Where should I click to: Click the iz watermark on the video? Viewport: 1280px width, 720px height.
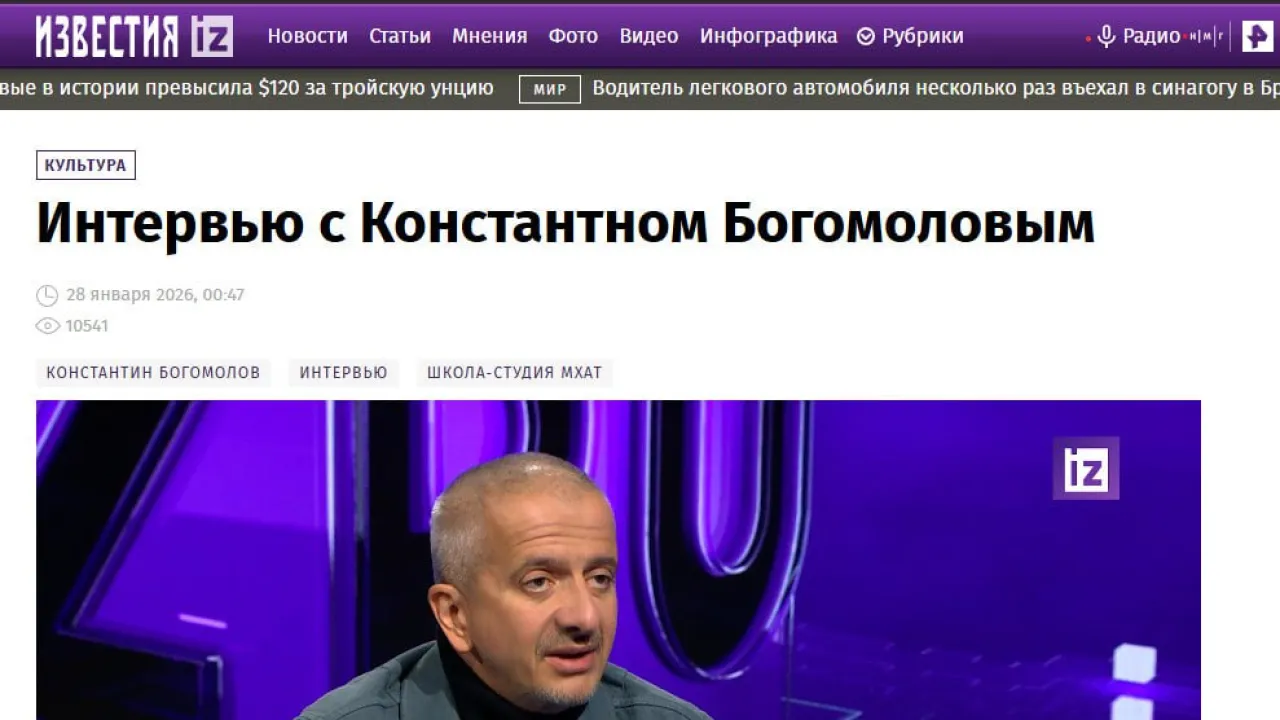pyautogui.click(x=1086, y=468)
